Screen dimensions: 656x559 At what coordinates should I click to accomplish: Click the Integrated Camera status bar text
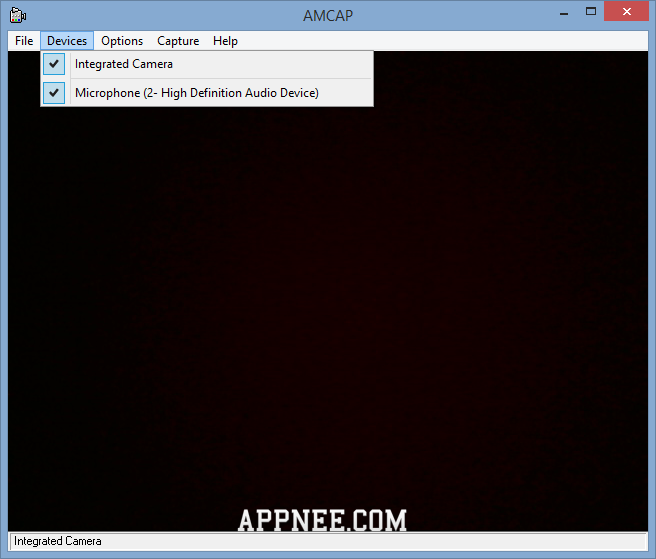pyautogui.click(x=58, y=541)
